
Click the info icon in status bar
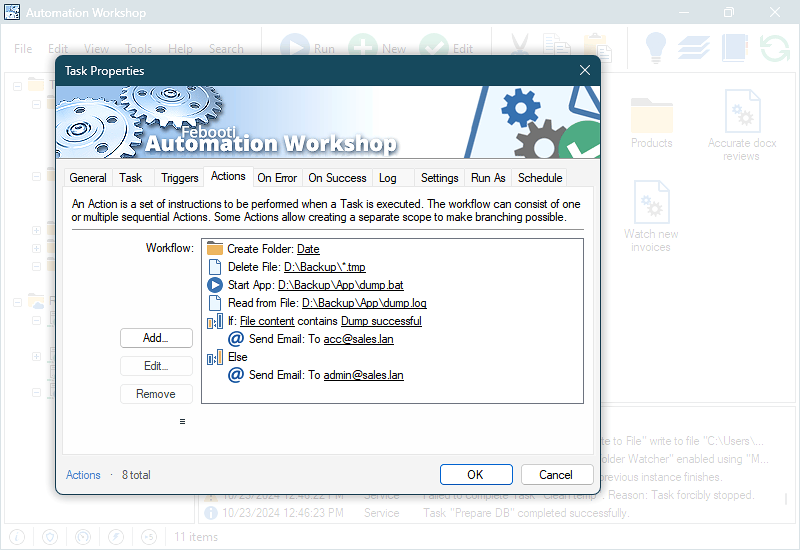point(17,537)
